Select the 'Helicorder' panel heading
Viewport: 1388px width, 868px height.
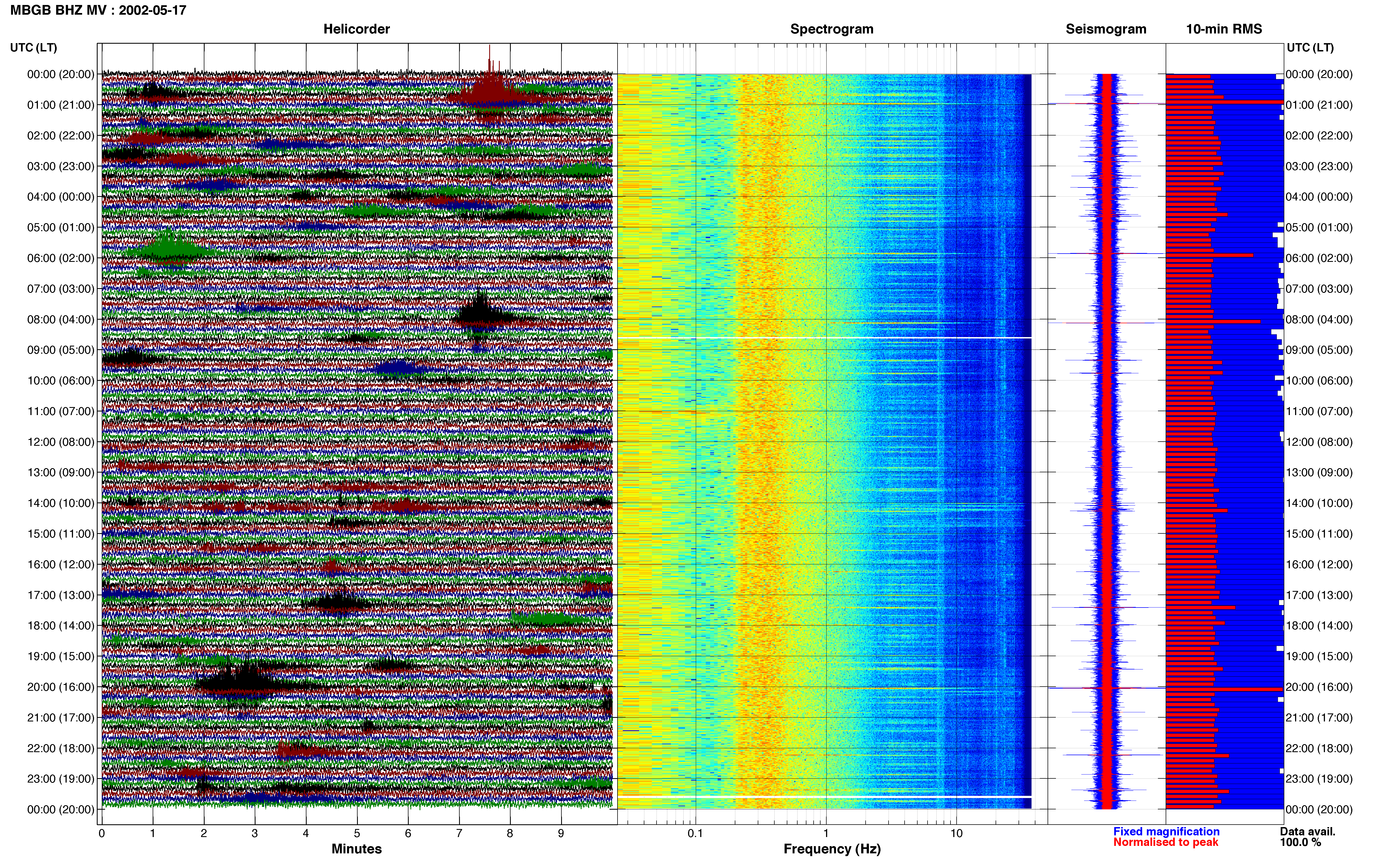click(356, 29)
